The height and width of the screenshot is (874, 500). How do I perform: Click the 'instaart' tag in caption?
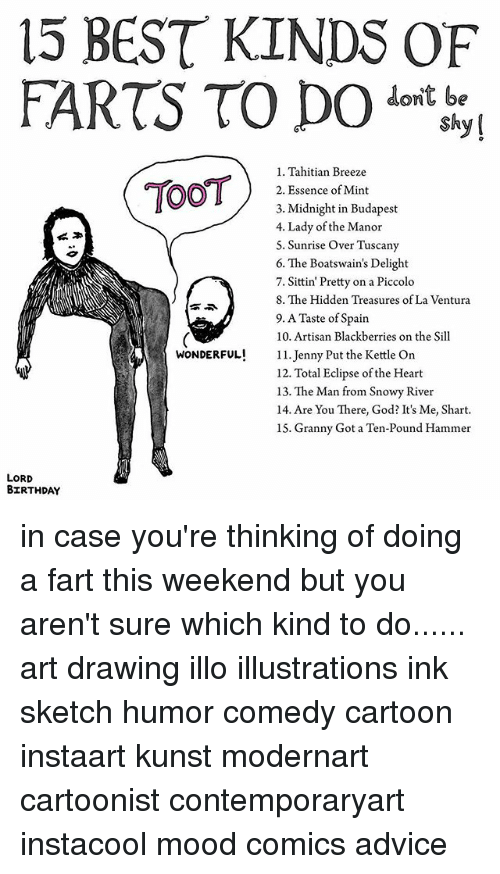[70, 756]
